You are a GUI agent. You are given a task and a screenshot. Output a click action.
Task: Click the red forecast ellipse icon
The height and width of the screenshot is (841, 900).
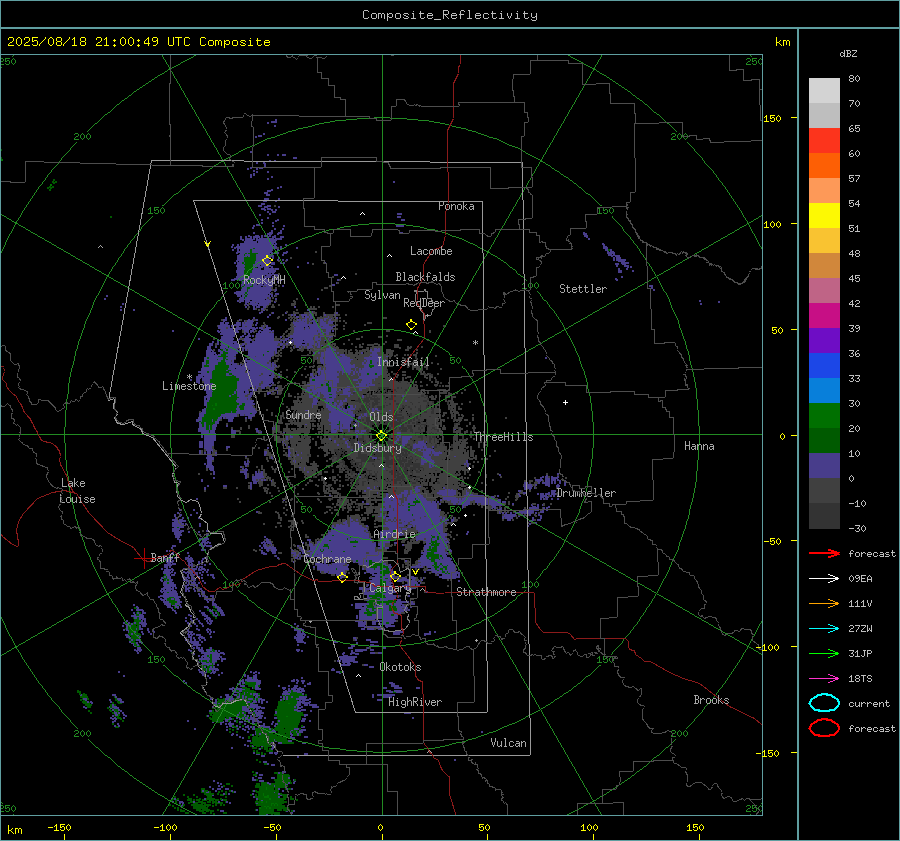pos(824,728)
